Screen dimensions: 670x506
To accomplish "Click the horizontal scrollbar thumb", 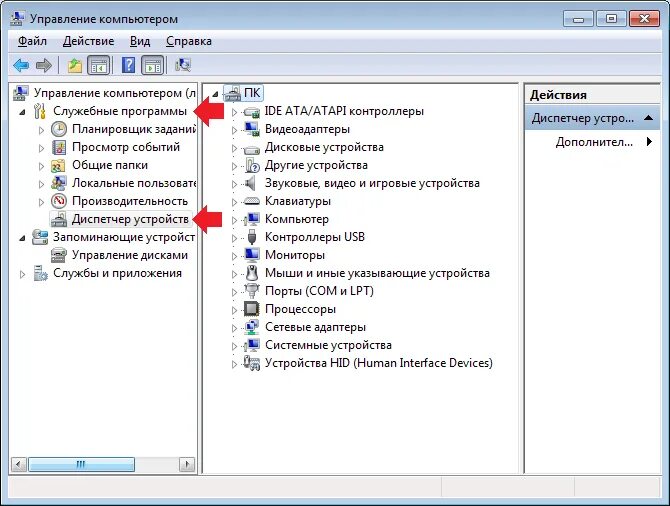I will [x=81, y=464].
